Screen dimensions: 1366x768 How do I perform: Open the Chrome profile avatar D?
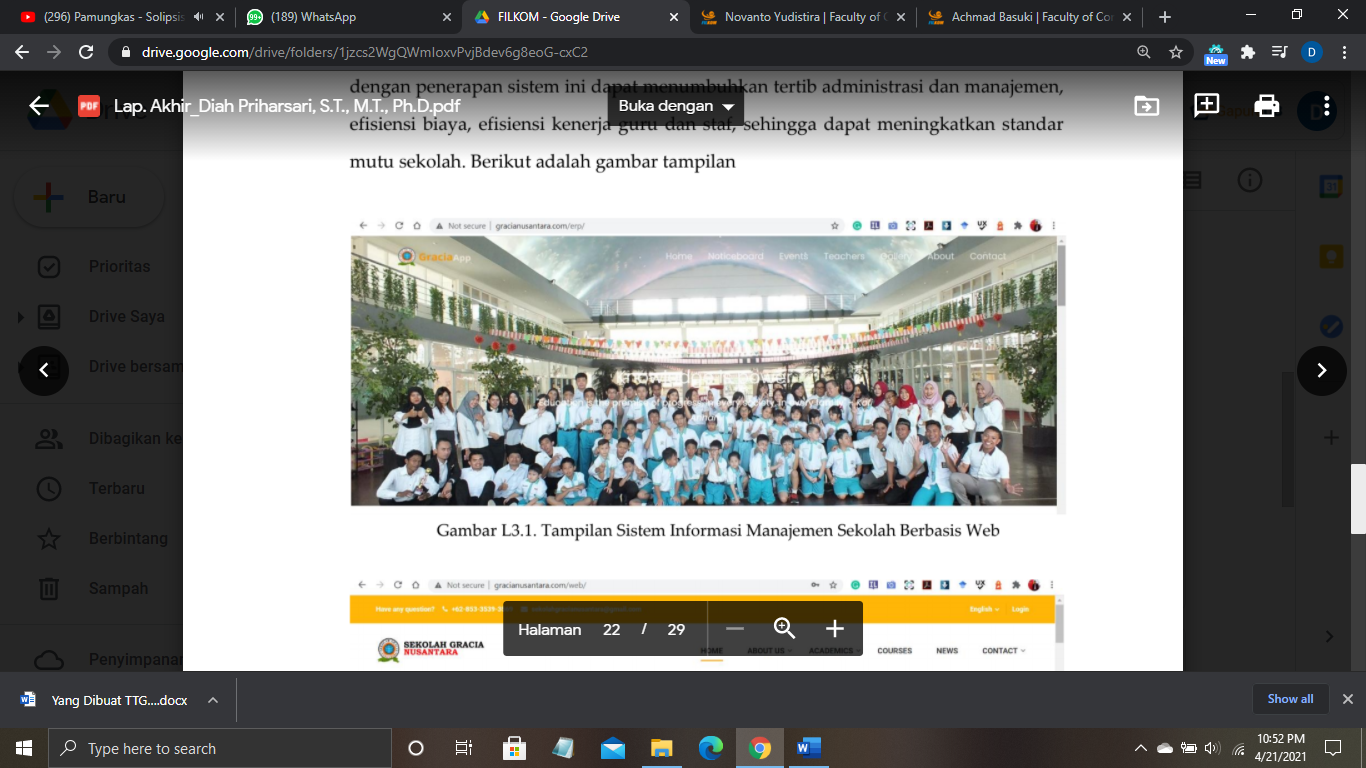1311,52
